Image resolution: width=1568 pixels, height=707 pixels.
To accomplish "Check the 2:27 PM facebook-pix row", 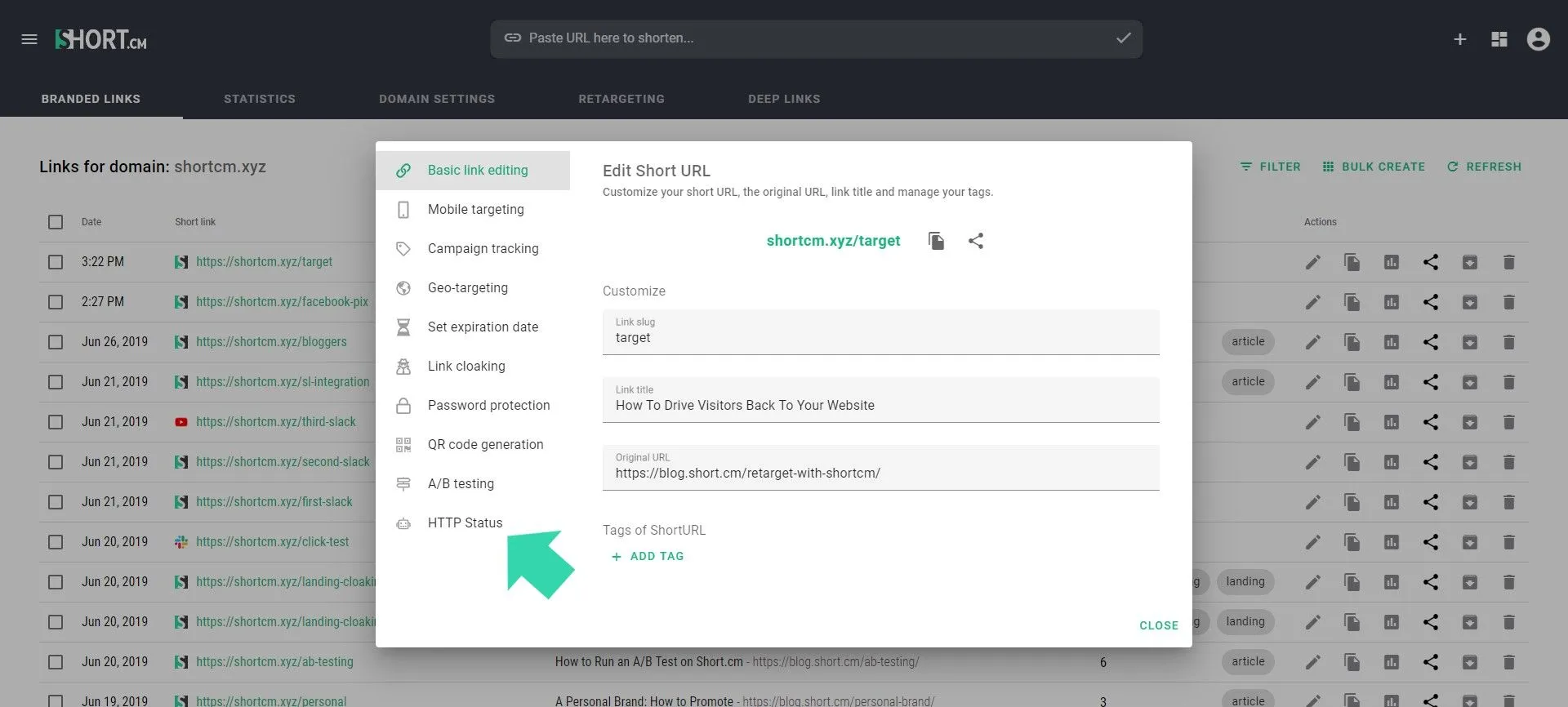I will tap(56, 302).
